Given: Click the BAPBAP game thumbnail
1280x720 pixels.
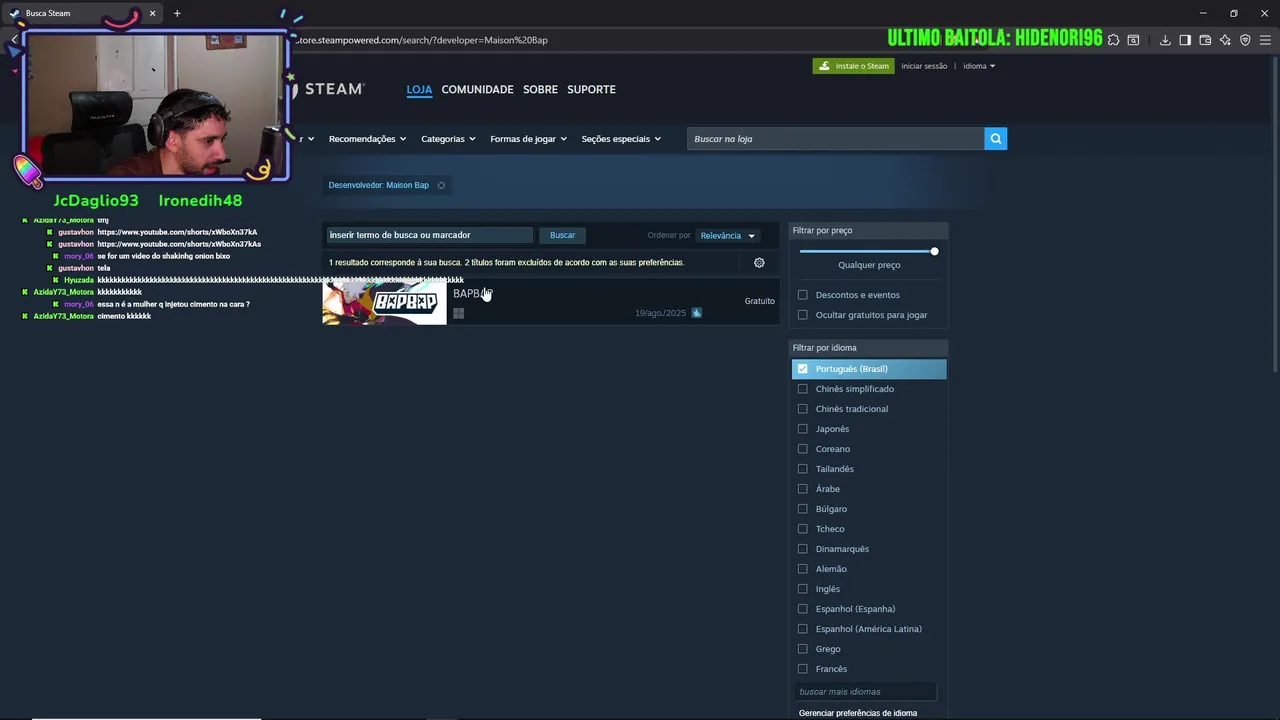Looking at the screenshot, I should click(x=385, y=302).
